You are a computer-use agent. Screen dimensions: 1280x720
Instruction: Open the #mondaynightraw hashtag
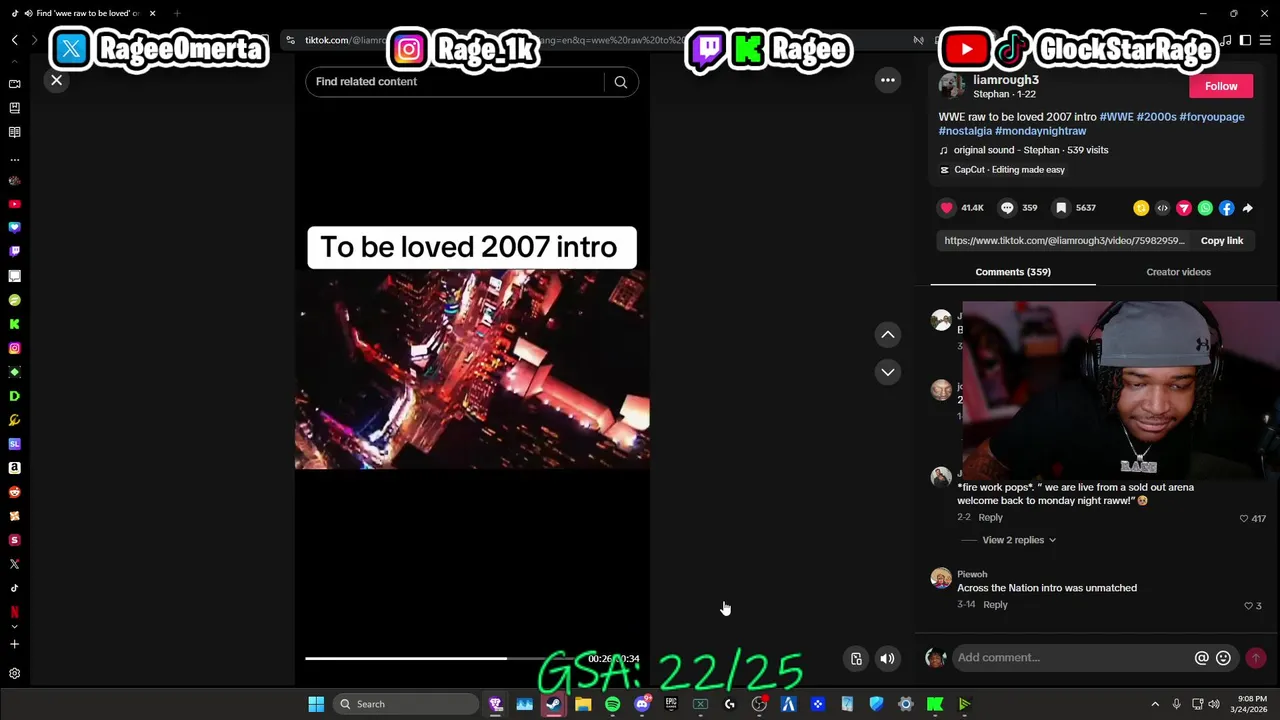pyautogui.click(x=1040, y=131)
